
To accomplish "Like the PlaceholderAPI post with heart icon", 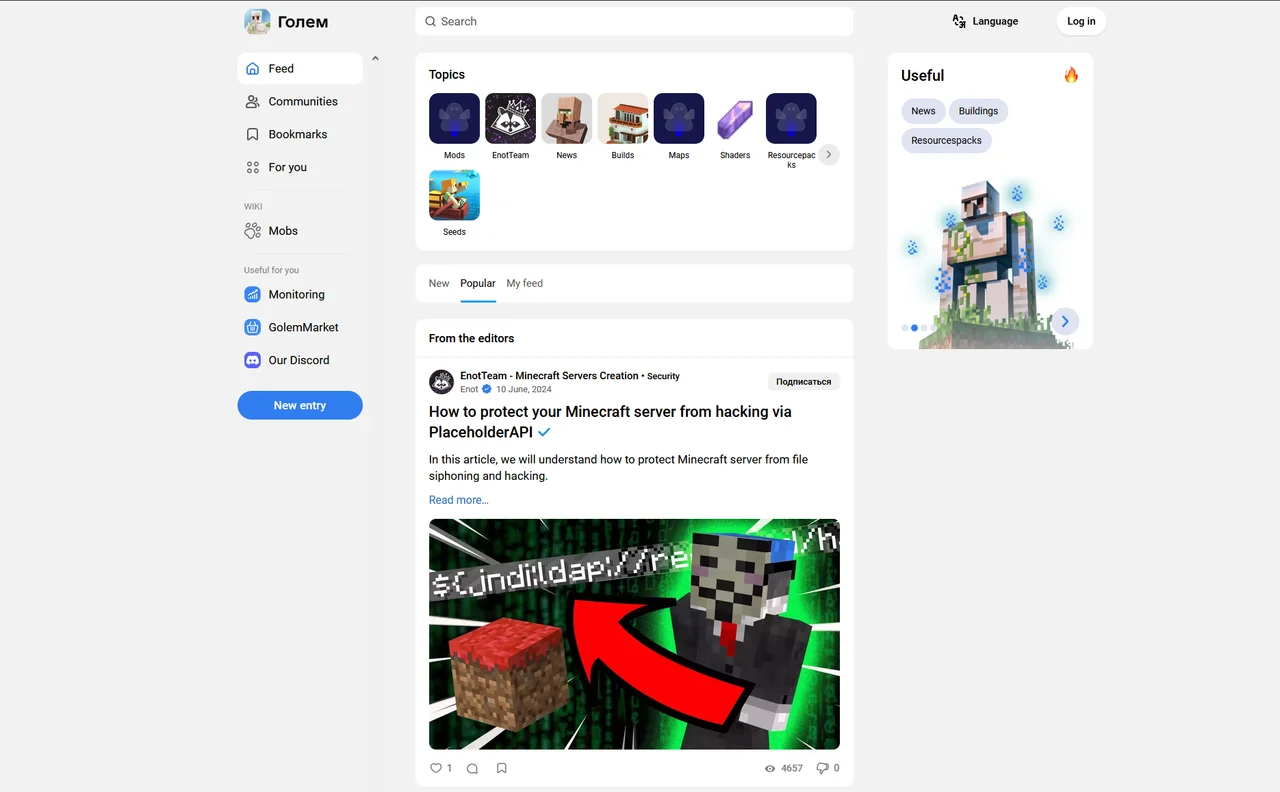I will (435, 768).
